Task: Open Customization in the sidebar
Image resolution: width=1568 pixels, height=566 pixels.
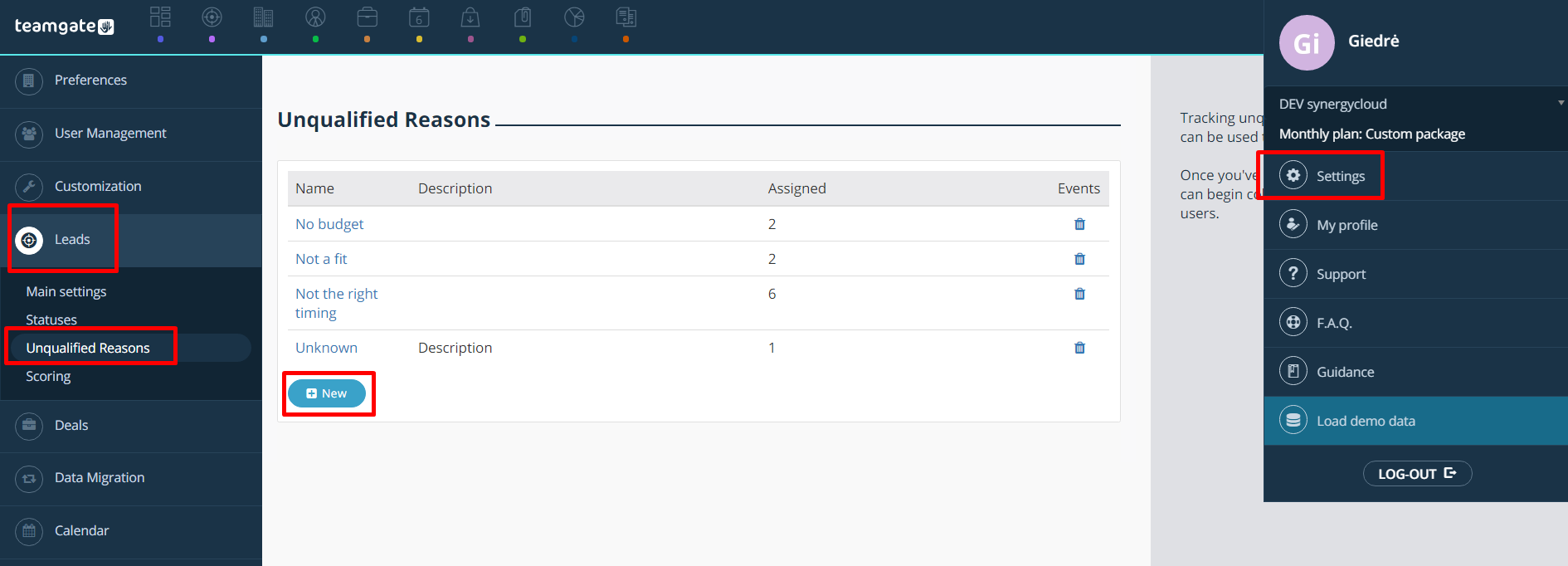Action: 131,187
